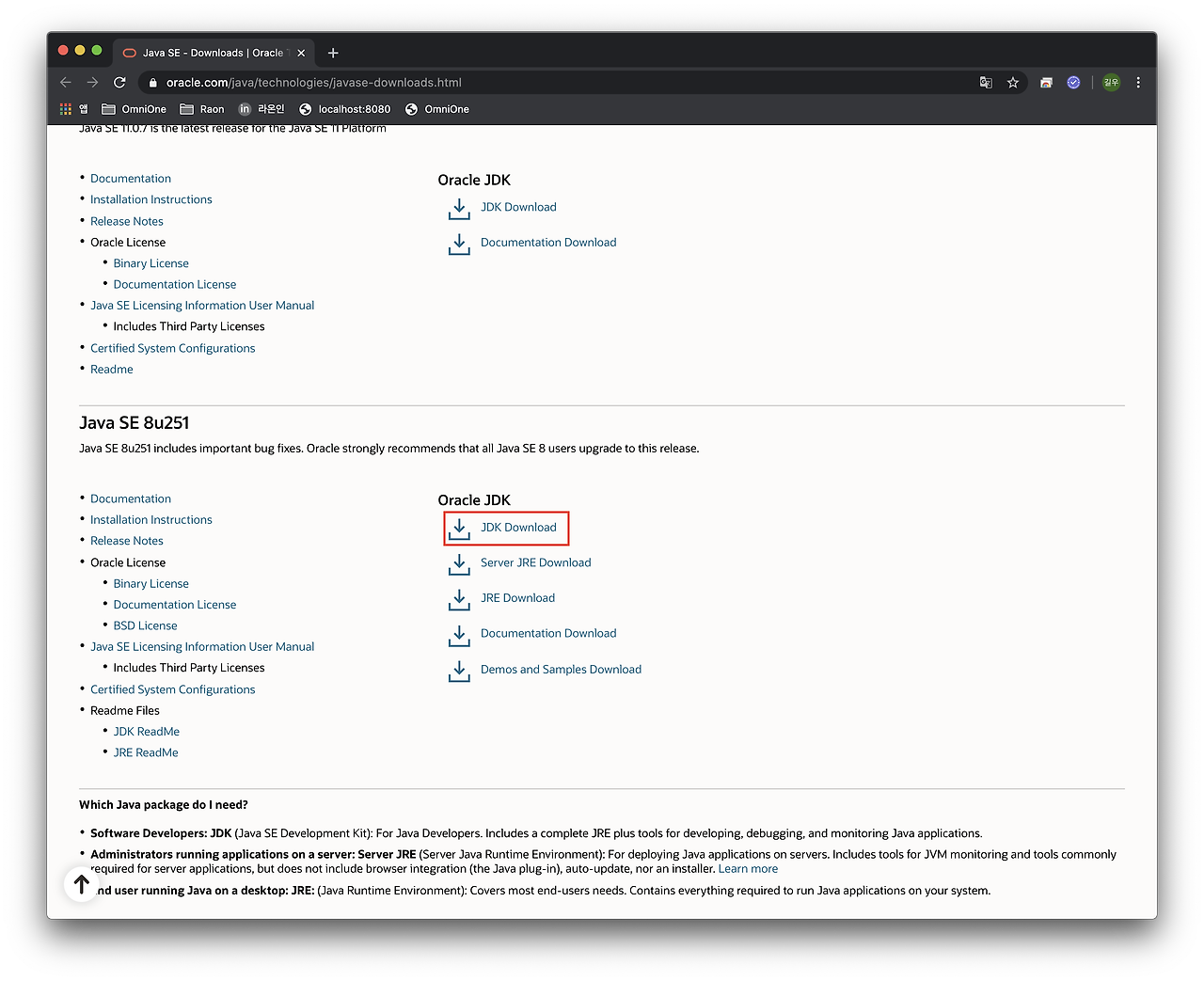Open Documentation Download link in Java SE 11 section
Viewport: 1204px width, 981px height.
pyautogui.click(x=548, y=243)
